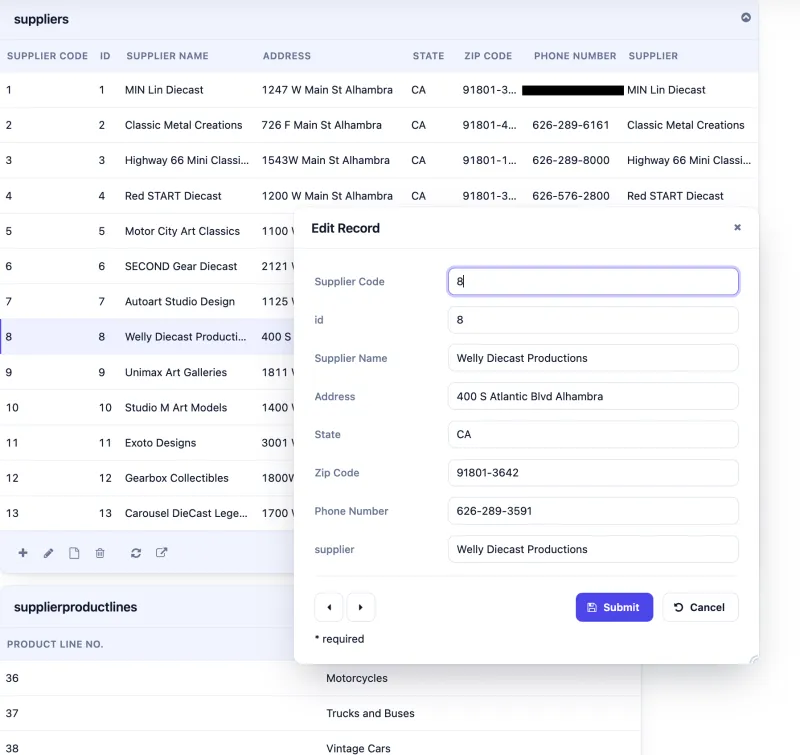Image resolution: width=800 pixels, height=755 pixels.
Task: Click the Zip Code input field
Action: coord(593,472)
